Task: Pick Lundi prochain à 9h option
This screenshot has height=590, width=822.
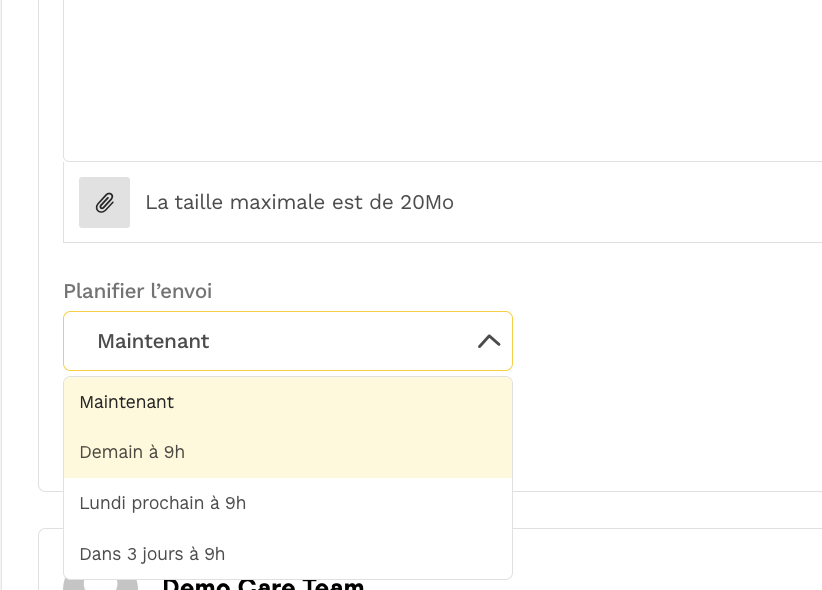Action: (163, 503)
